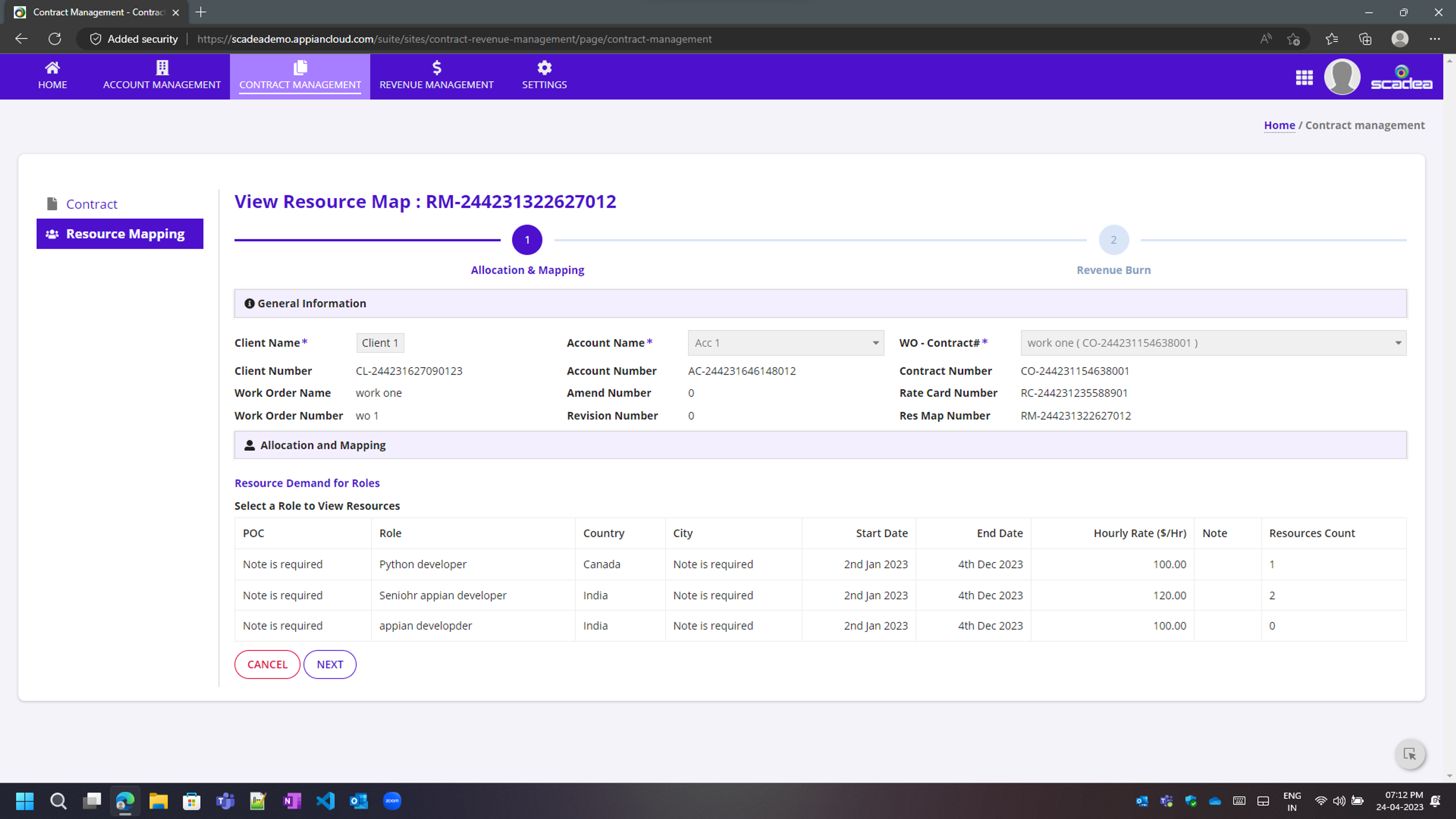Open Outlook from the taskbar
The height and width of the screenshot is (819, 1456).
coord(359,801)
